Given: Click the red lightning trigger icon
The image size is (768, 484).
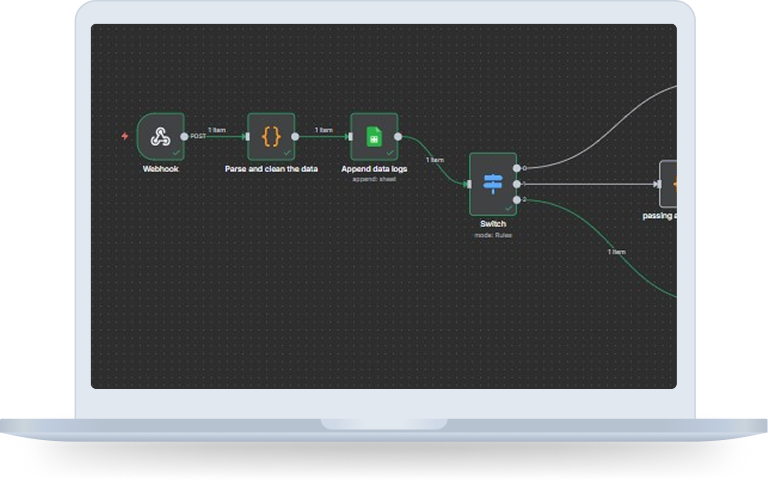Looking at the screenshot, I should pos(124,136).
